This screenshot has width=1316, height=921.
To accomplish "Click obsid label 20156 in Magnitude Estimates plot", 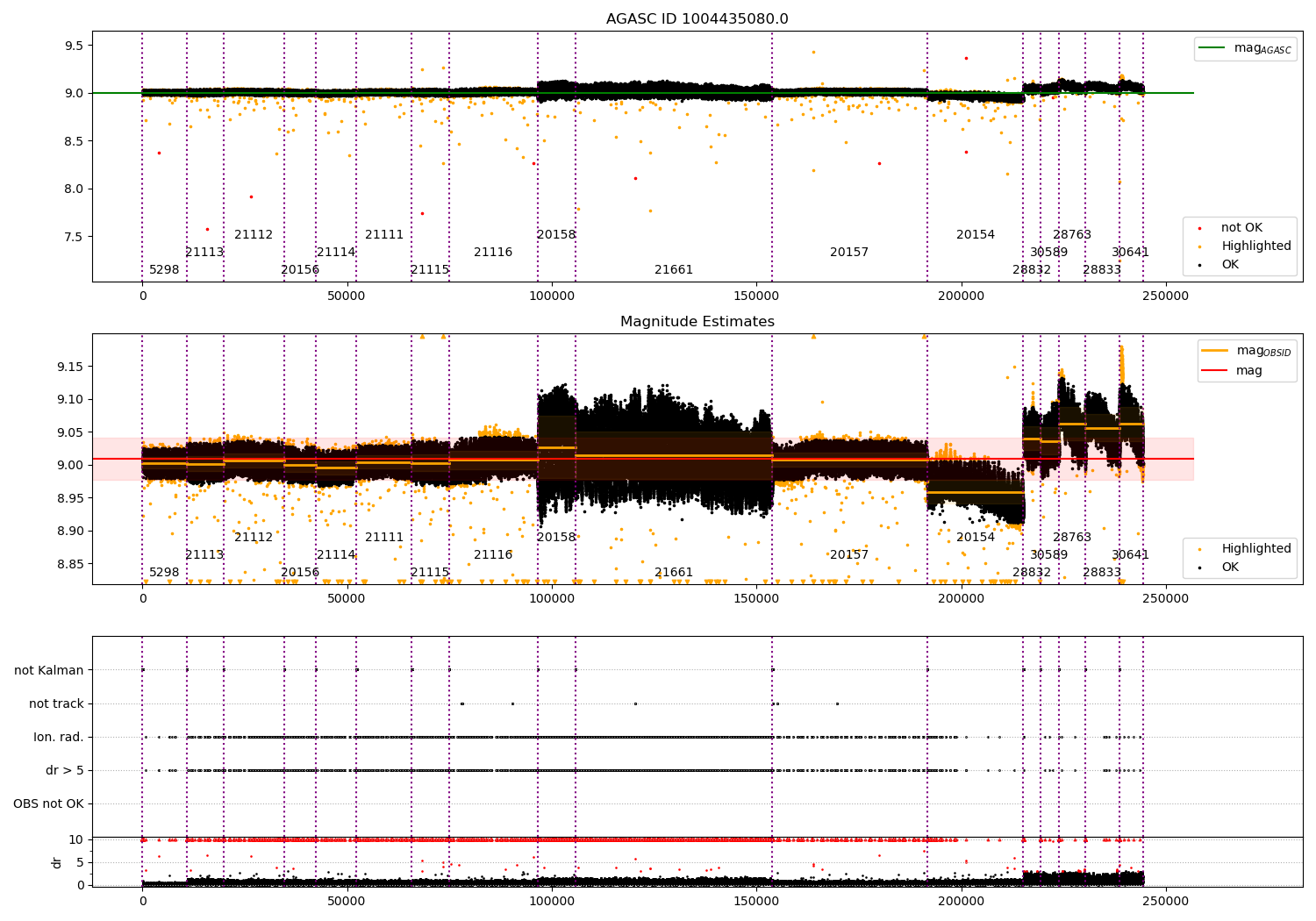I will click(300, 573).
